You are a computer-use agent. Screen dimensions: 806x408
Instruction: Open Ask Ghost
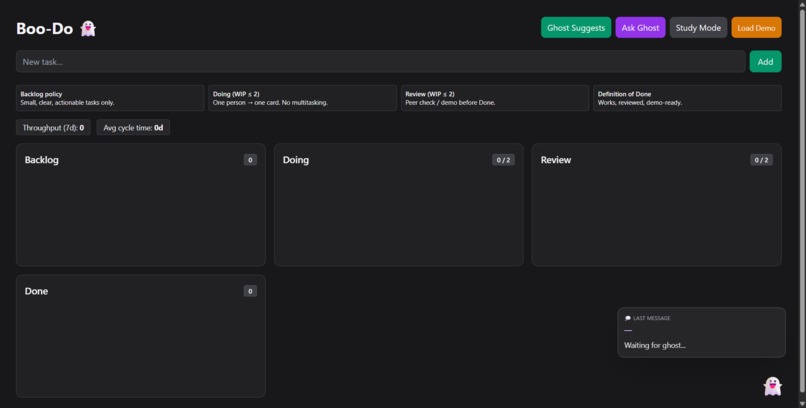click(x=640, y=28)
